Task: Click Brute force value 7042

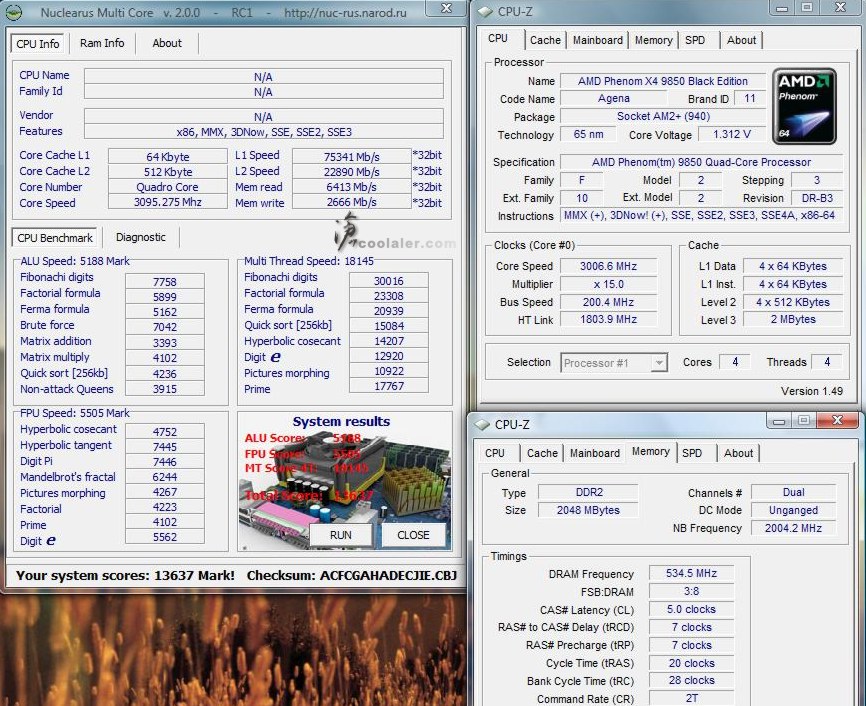Action: (x=165, y=327)
